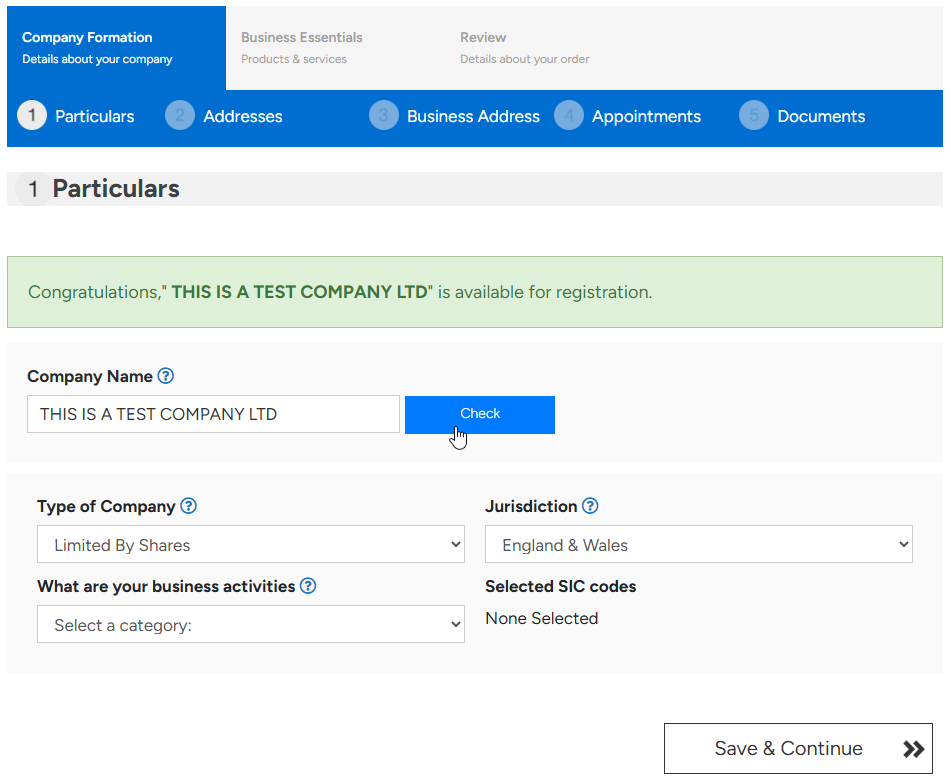Go to the Particulars step label
The height and width of the screenshot is (782, 951).
click(95, 116)
